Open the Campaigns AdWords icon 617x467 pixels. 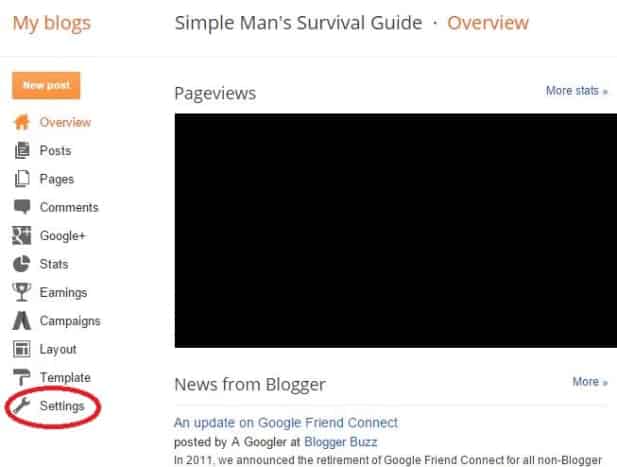pos(22,321)
